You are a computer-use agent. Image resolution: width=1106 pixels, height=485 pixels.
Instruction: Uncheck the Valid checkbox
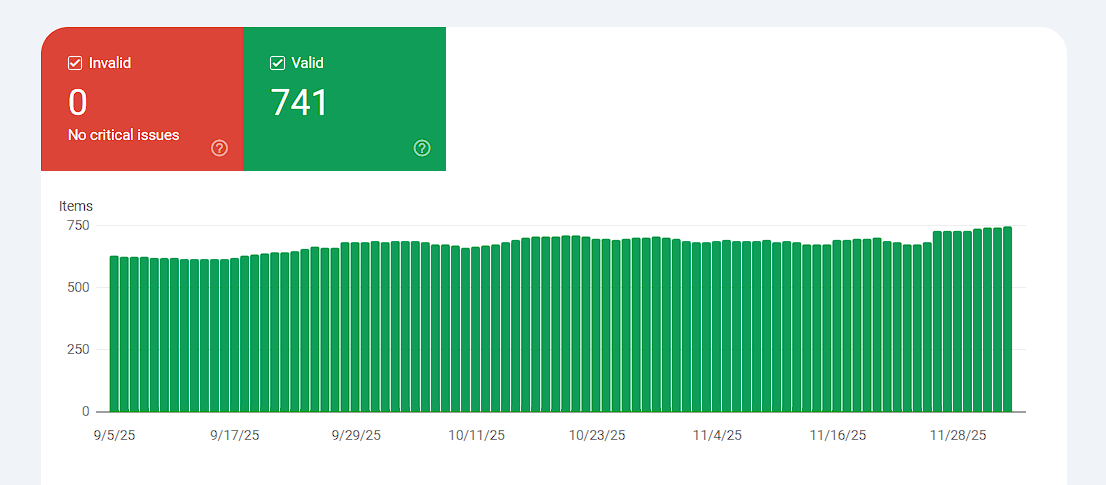click(x=277, y=63)
